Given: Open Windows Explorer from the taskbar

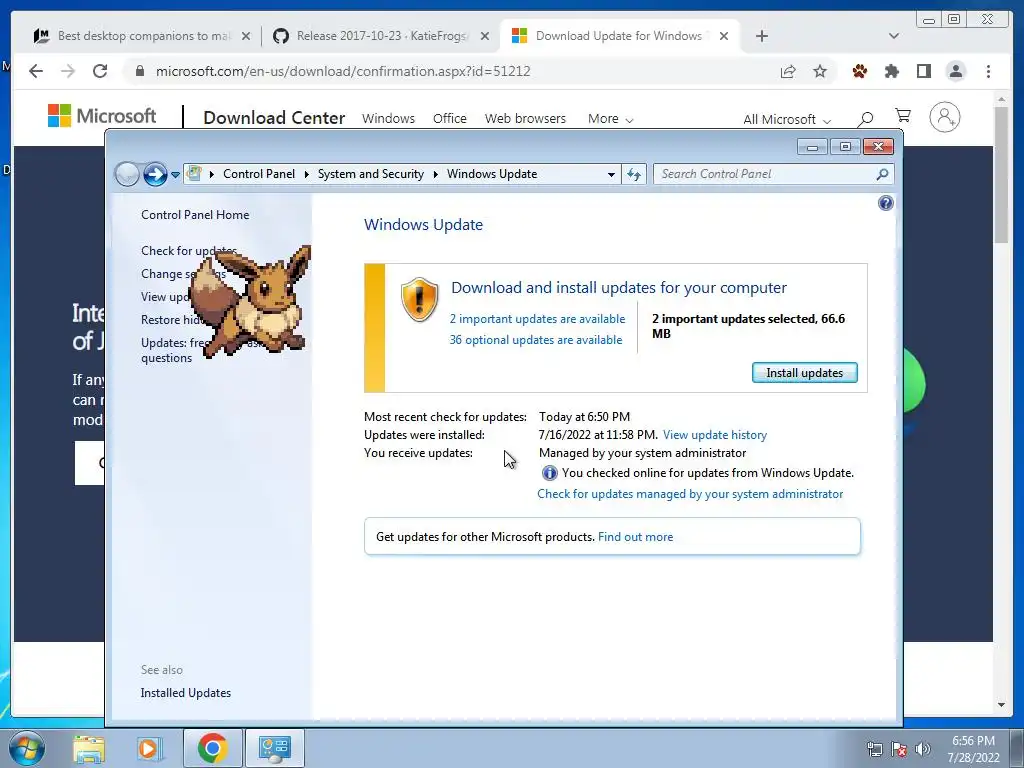Looking at the screenshot, I should 89,748.
